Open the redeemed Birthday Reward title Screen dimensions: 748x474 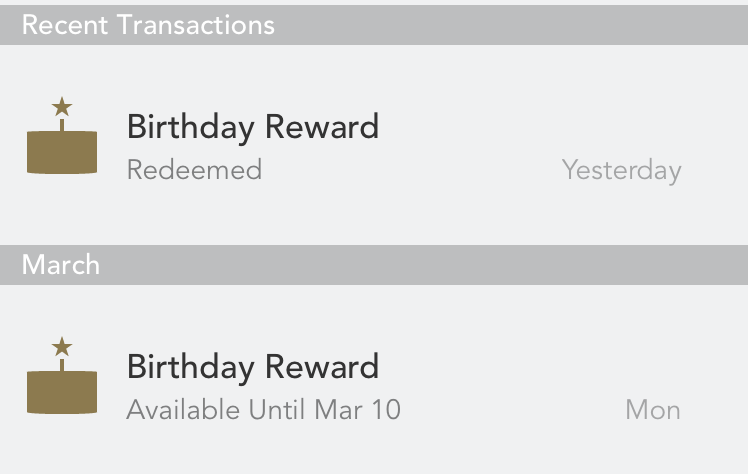(253, 127)
